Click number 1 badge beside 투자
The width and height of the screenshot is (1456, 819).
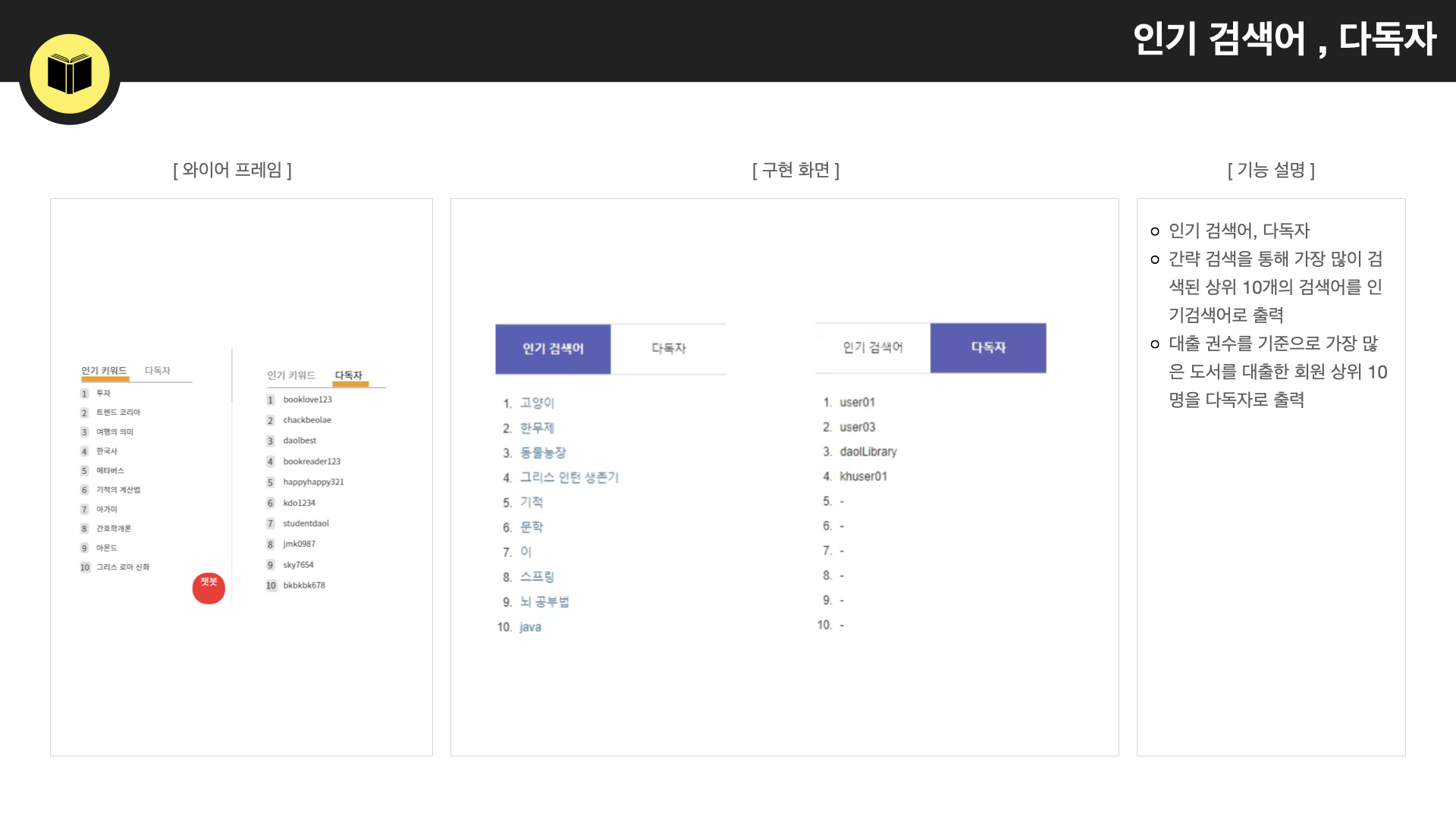click(84, 394)
